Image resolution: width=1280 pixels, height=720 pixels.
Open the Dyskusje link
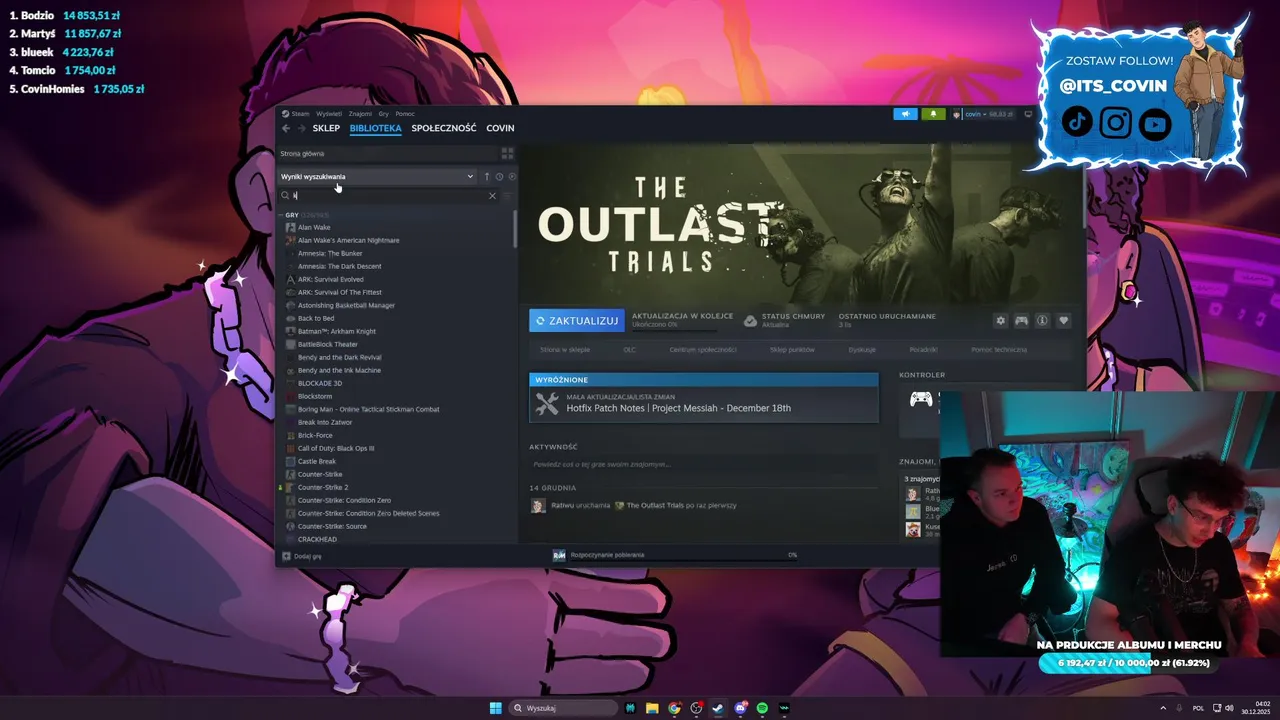point(862,350)
